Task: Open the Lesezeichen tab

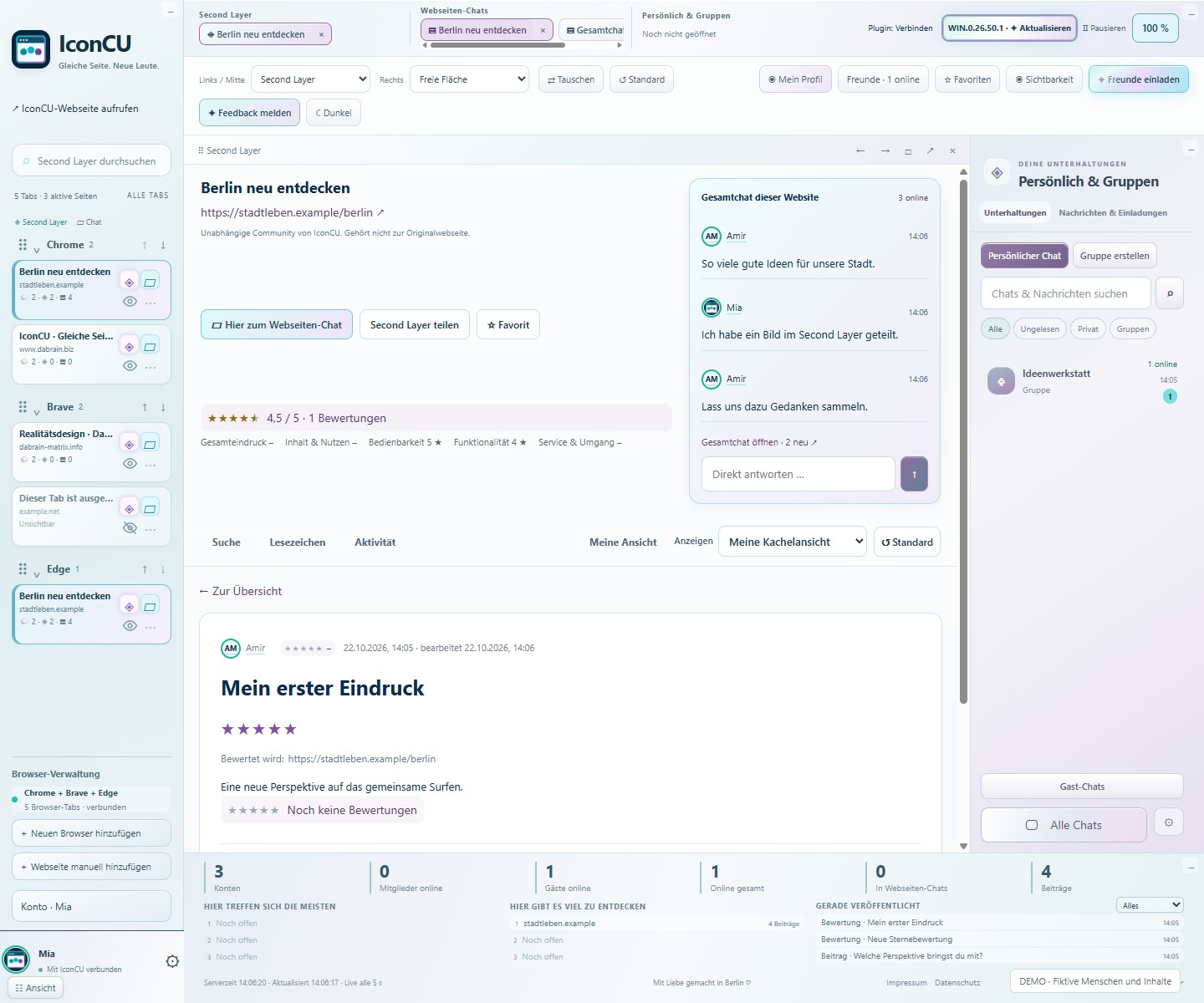Action: 298,542
